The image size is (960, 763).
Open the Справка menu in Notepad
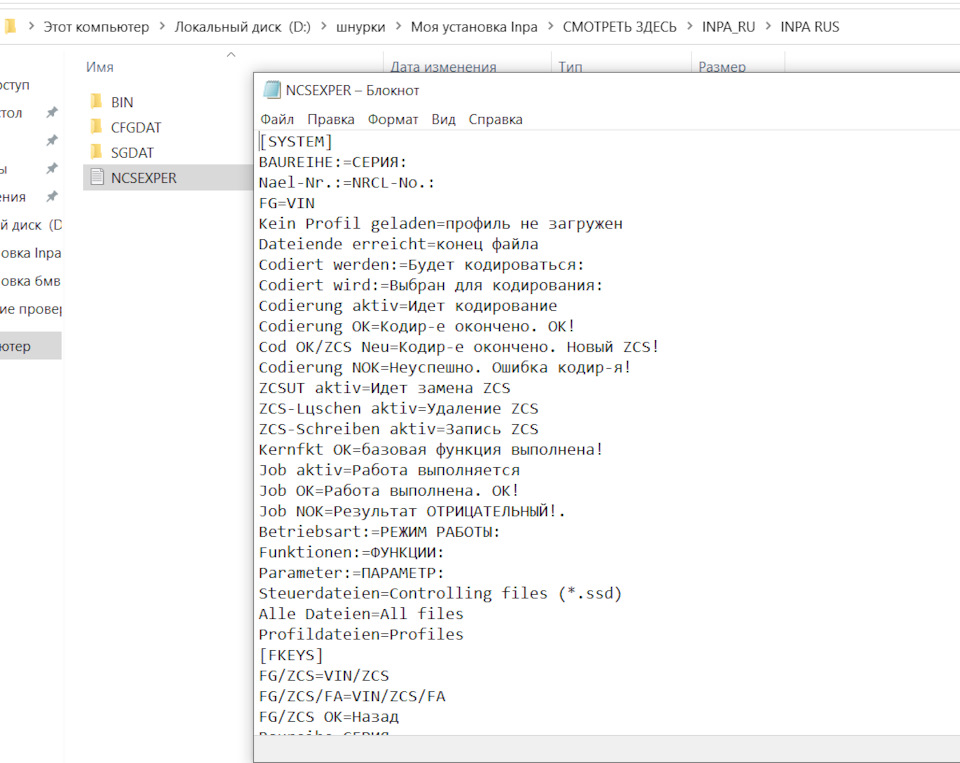coord(496,119)
